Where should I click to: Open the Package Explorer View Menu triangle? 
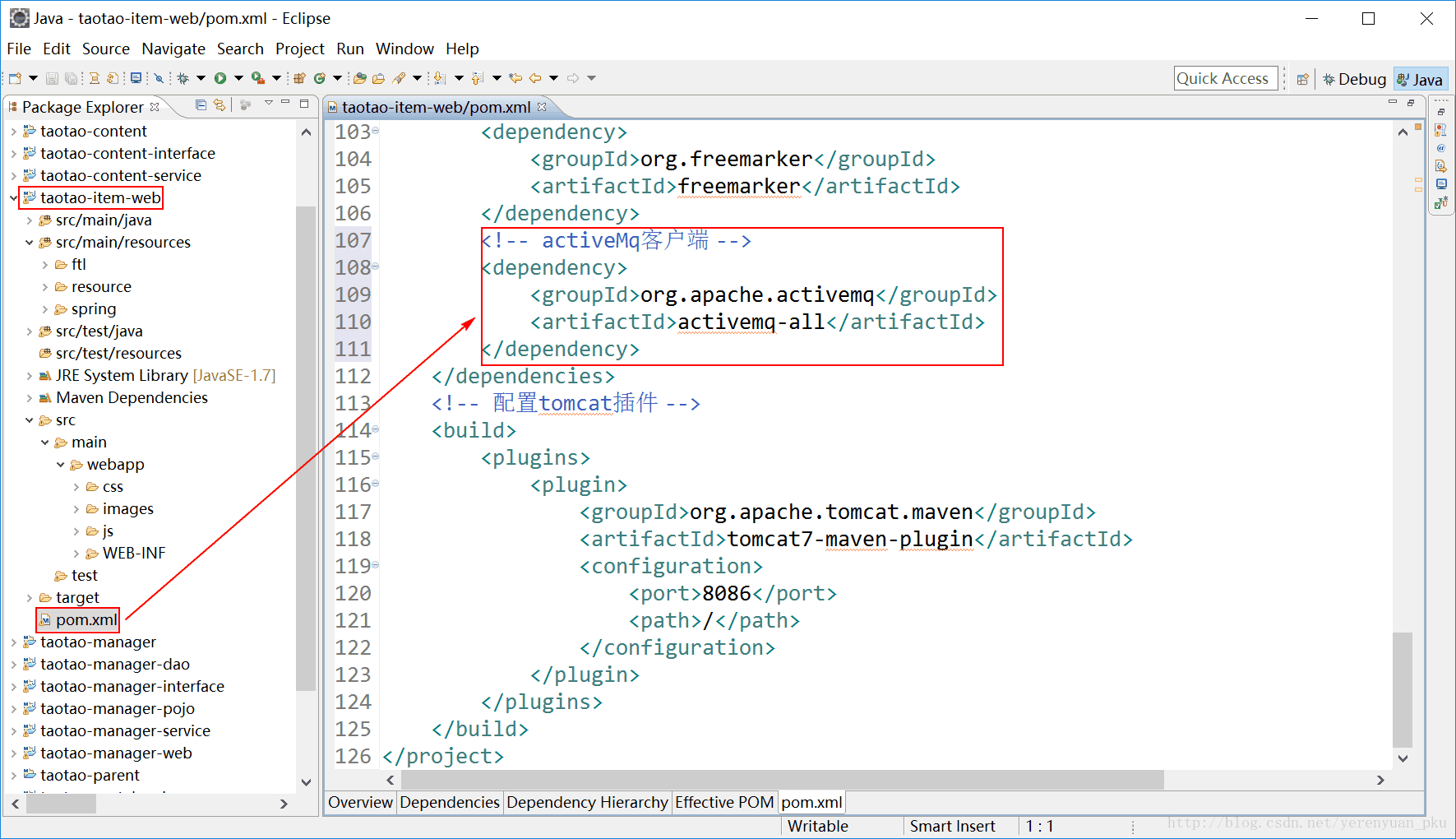(x=269, y=103)
